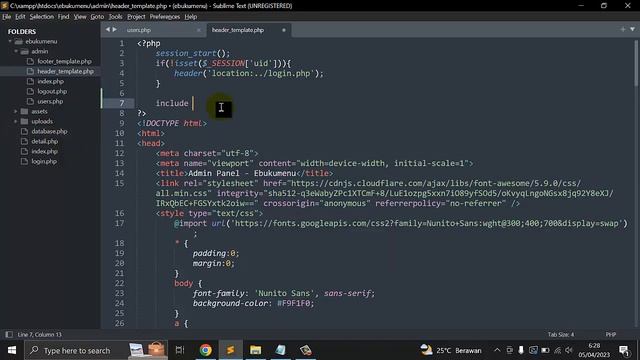Open detail.php in sidebar
Image resolution: width=640 pixels, height=360 pixels.
[x=44, y=141]
